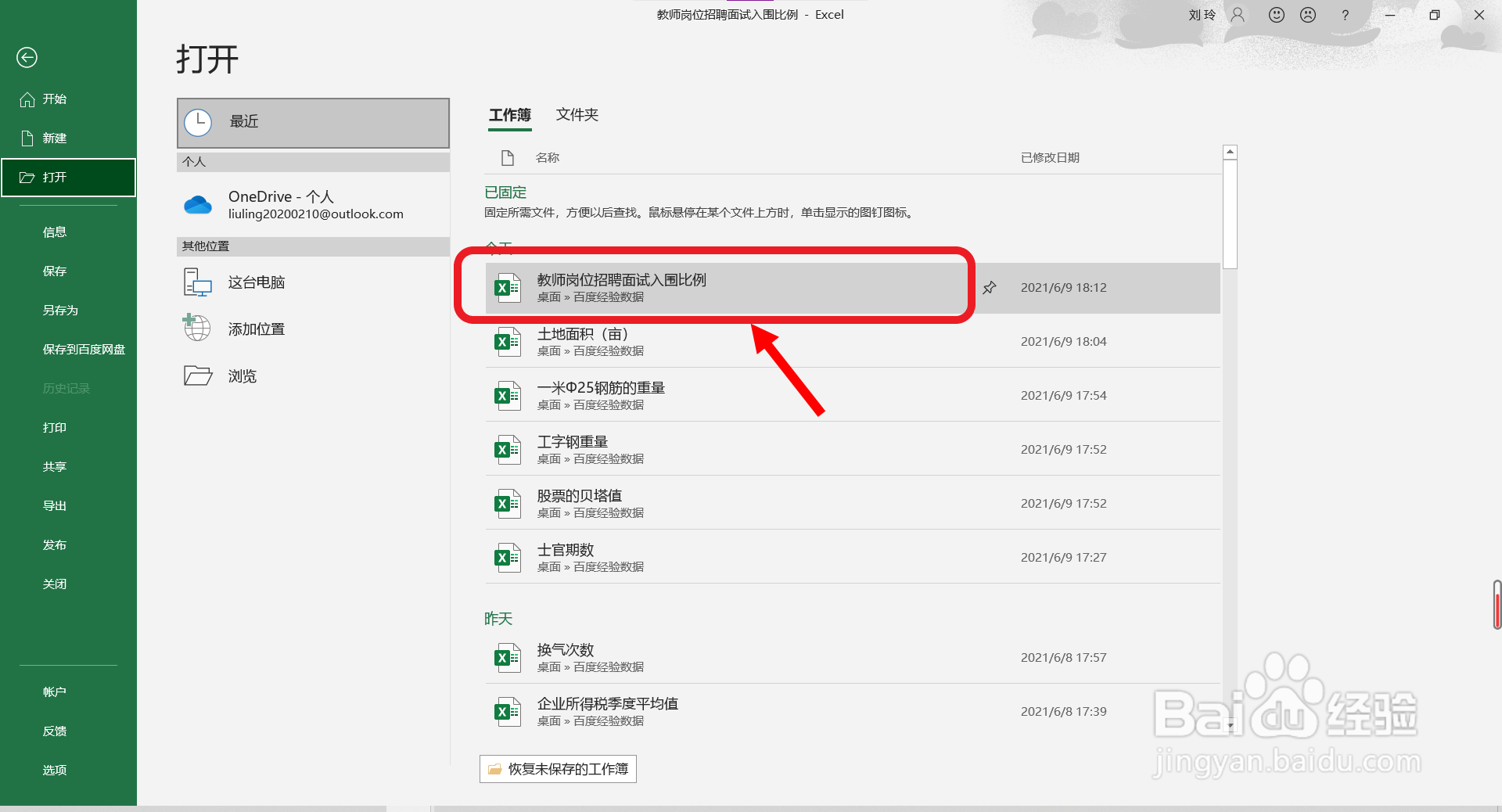Open 土地面积（亩） workbook

(x=853, y=342)
